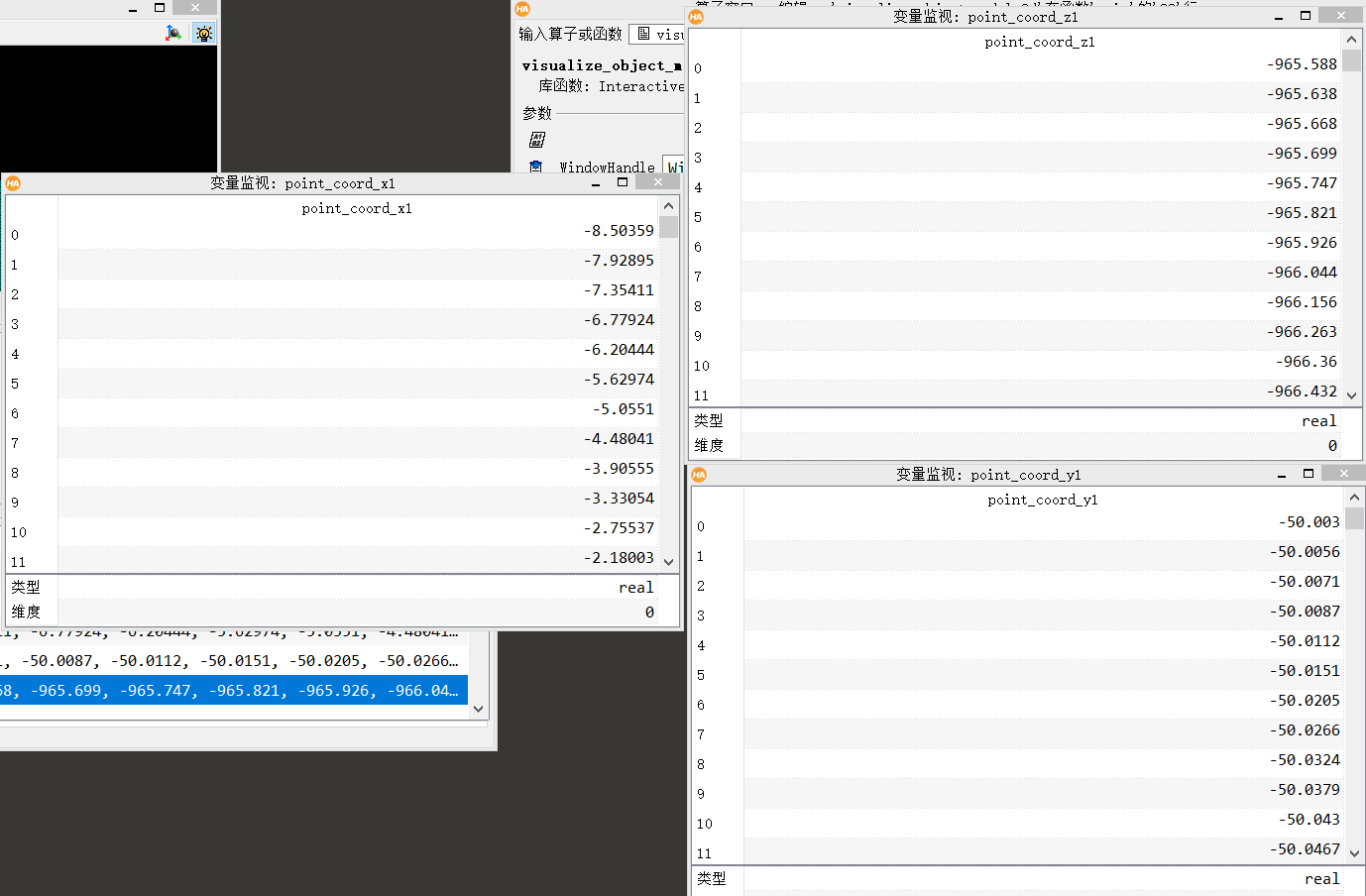Minimize the point_coord_y1 variable window

point(1283,475)
